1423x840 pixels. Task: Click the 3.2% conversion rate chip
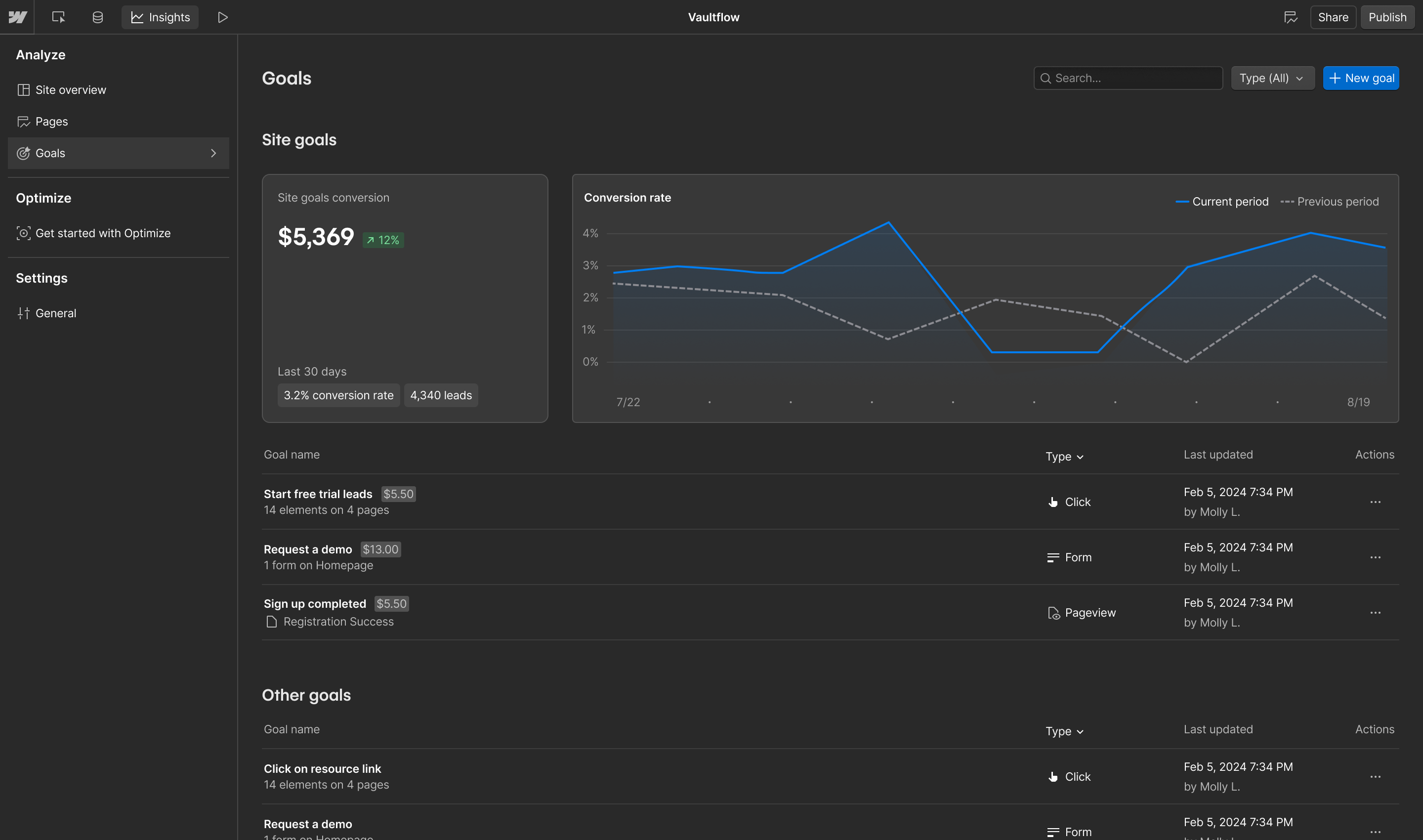pos(338,395)
